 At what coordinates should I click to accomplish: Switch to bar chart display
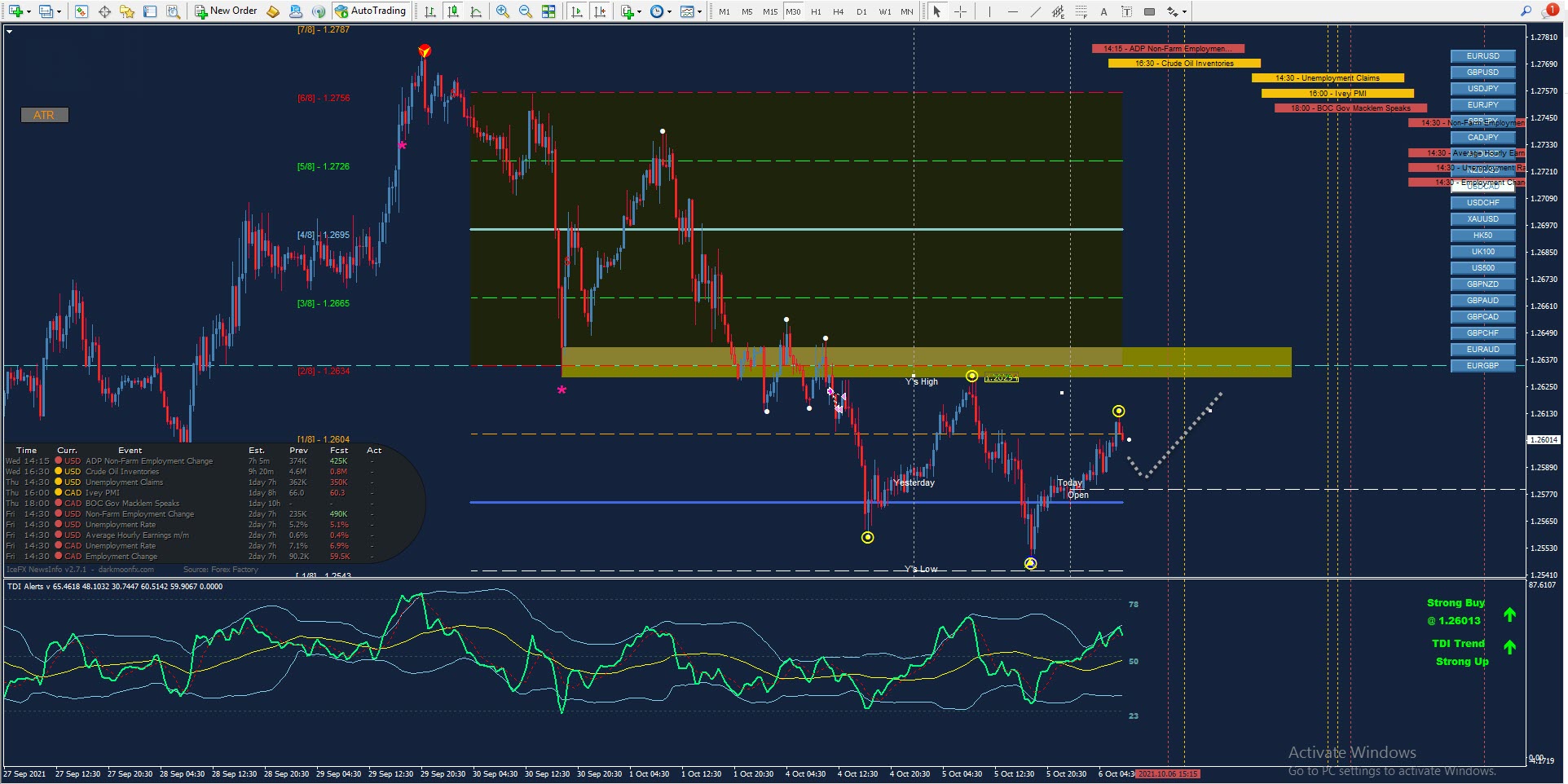tap(430, 11)
